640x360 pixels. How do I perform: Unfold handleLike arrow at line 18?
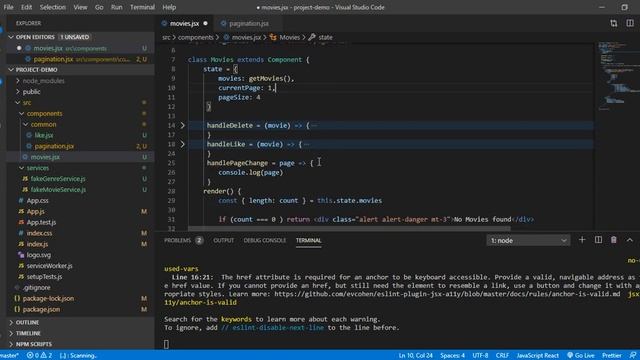point(182,144)
